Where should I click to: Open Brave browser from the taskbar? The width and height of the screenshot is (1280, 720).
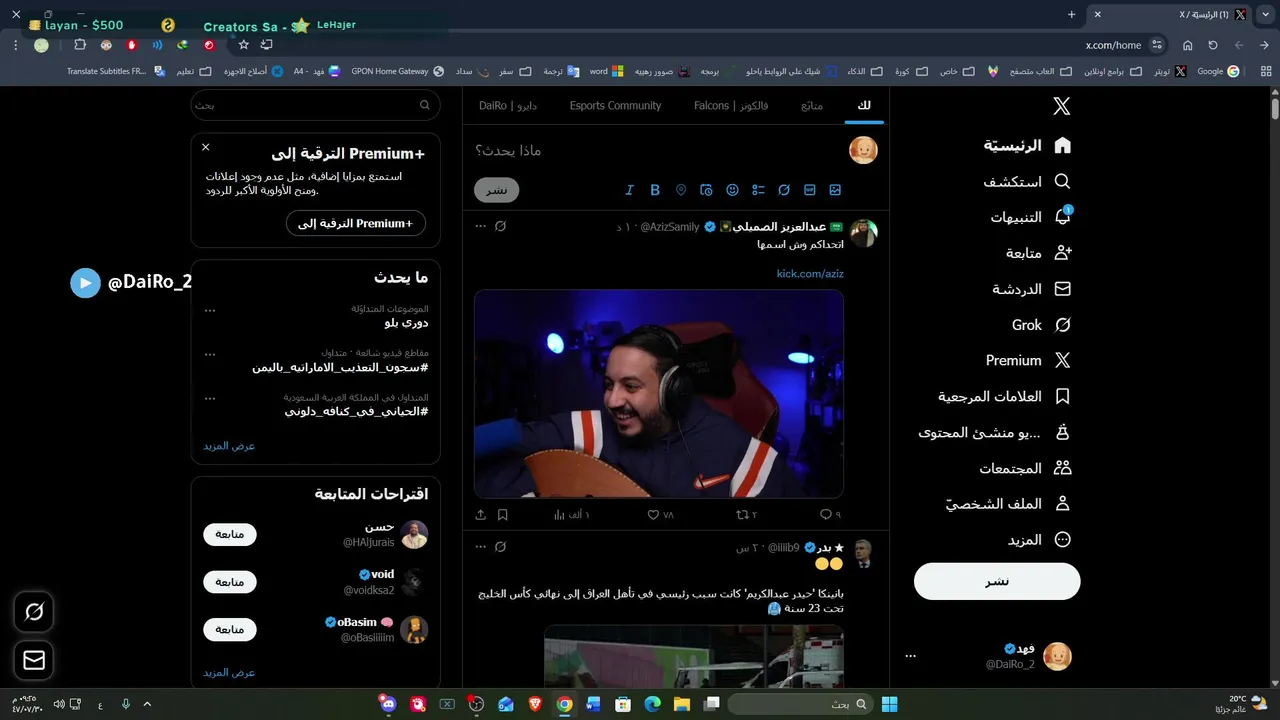[535, 704]
